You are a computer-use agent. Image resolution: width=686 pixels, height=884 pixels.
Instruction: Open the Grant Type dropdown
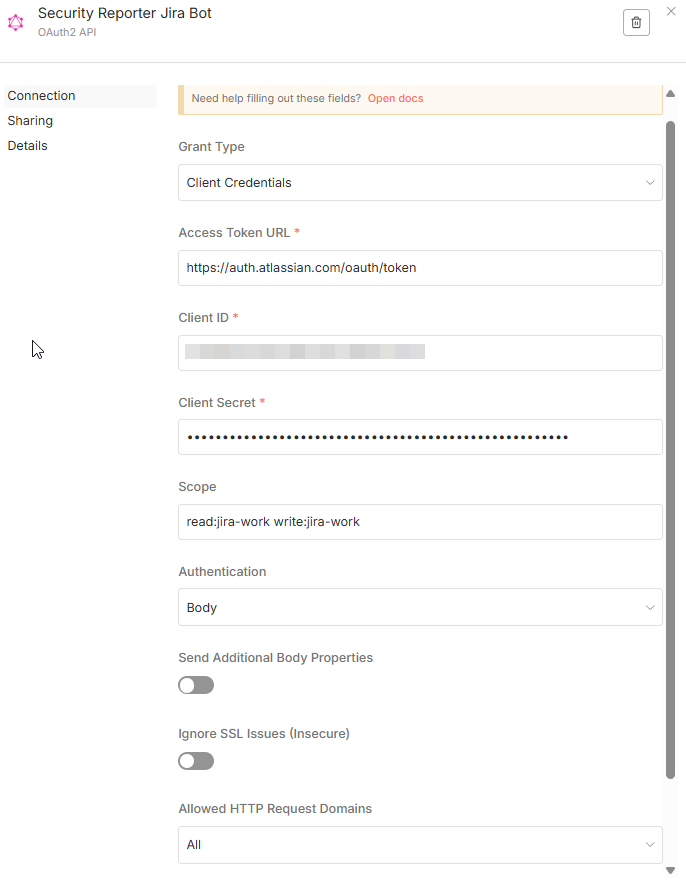pos(420,182)
